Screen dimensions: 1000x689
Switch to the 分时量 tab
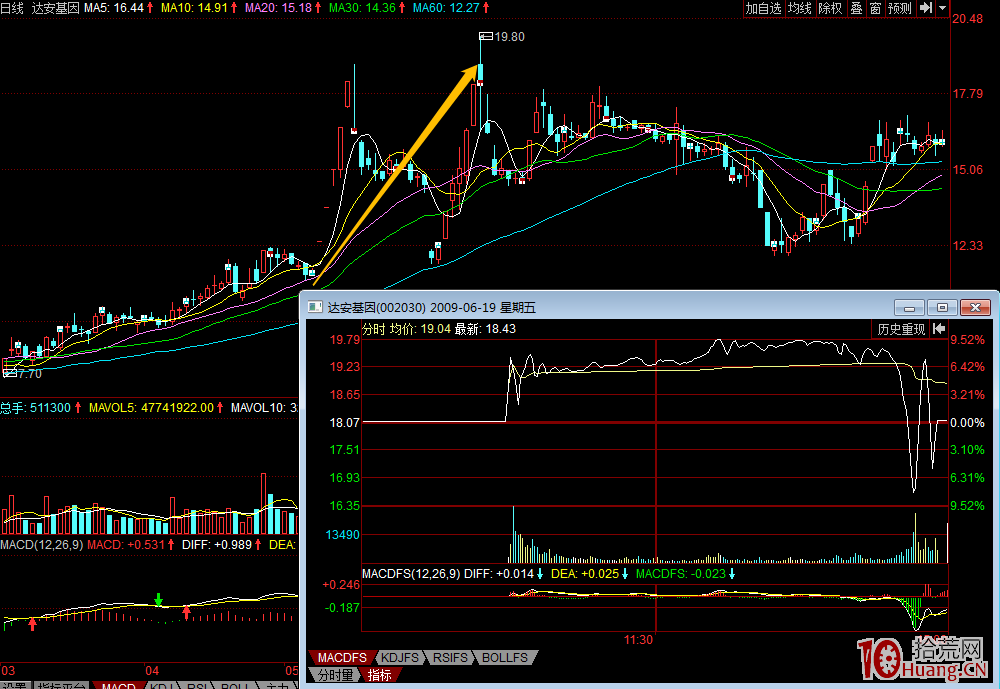coord(335,675)
